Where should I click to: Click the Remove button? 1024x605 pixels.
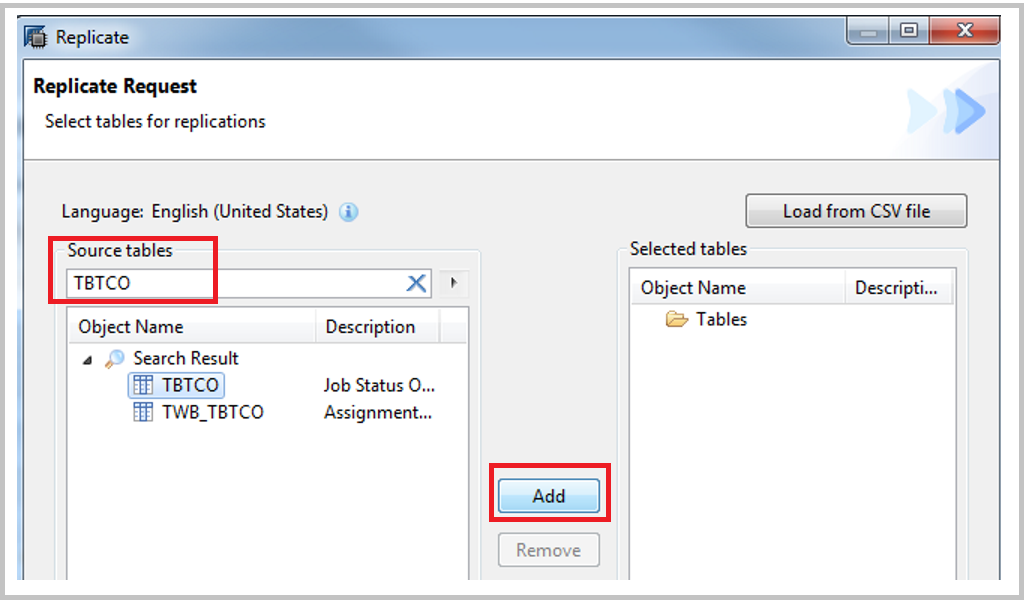pos(548,550)
